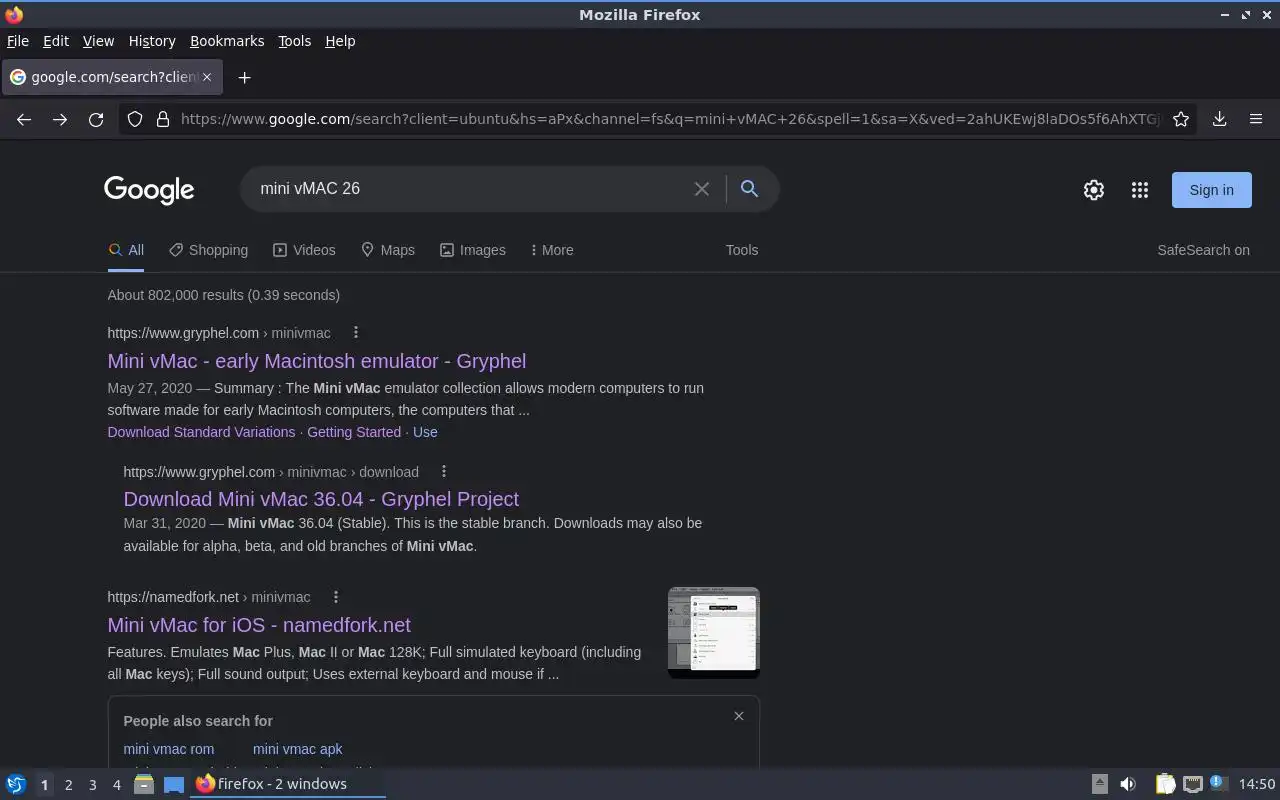Switch to Shopping results tab
Viewport: 1280px width, 800px height.
(x=208, y=250)
